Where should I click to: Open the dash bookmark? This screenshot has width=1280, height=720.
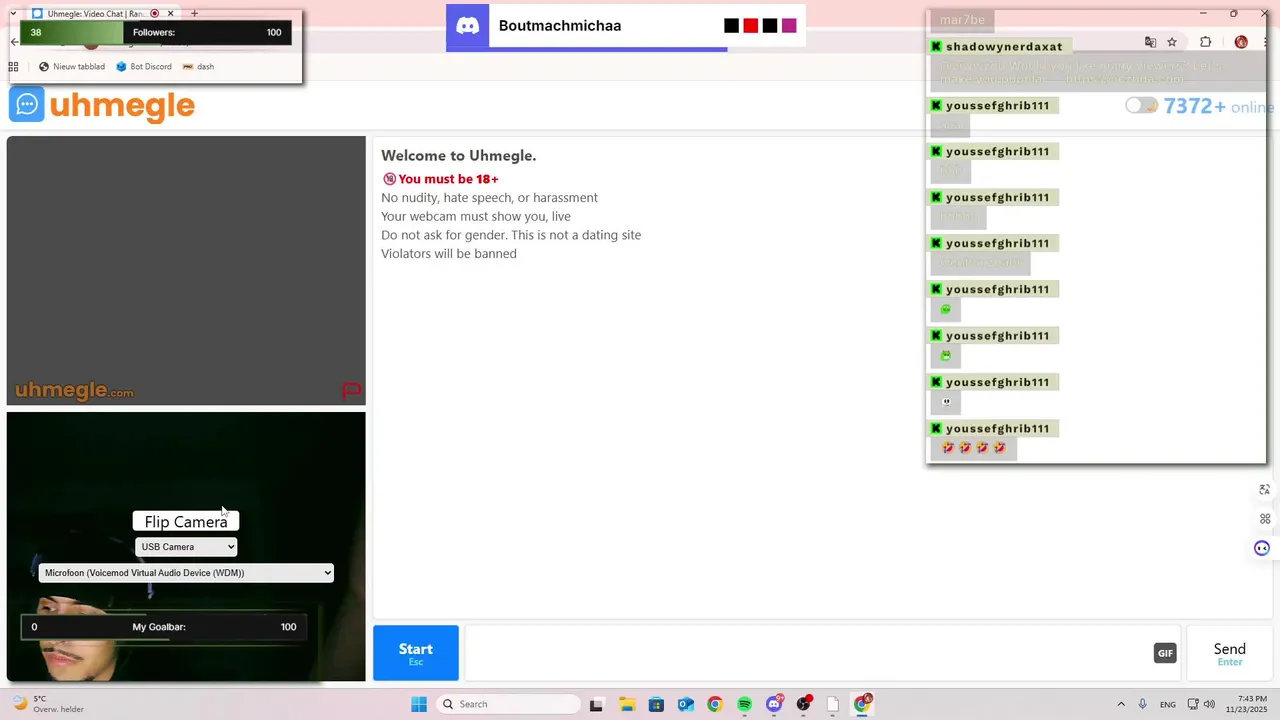(198, 66)
